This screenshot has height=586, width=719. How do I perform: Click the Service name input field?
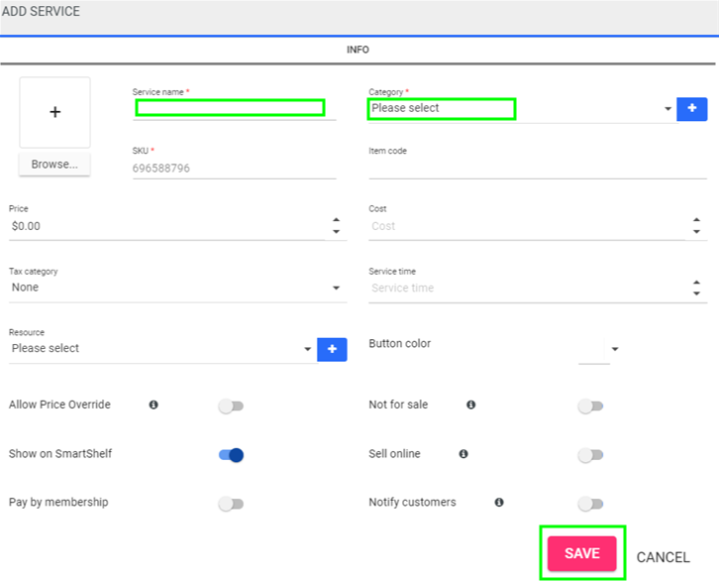point(231,108)
